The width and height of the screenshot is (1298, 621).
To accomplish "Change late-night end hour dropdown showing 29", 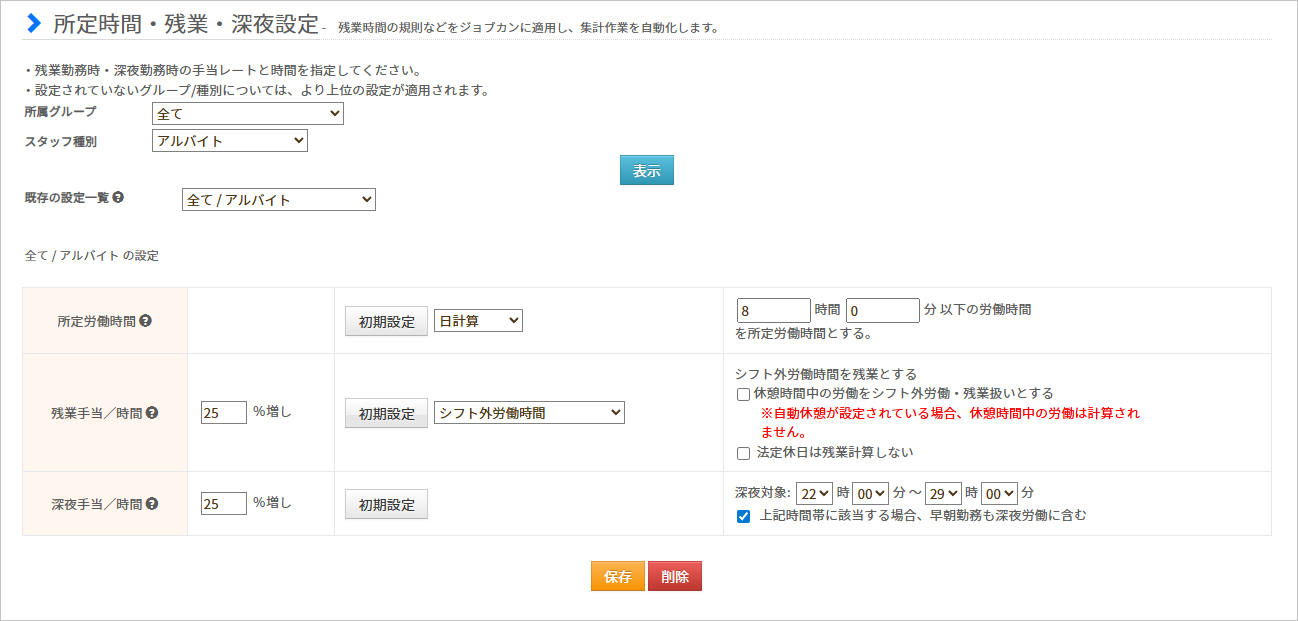I will [943, 493].
